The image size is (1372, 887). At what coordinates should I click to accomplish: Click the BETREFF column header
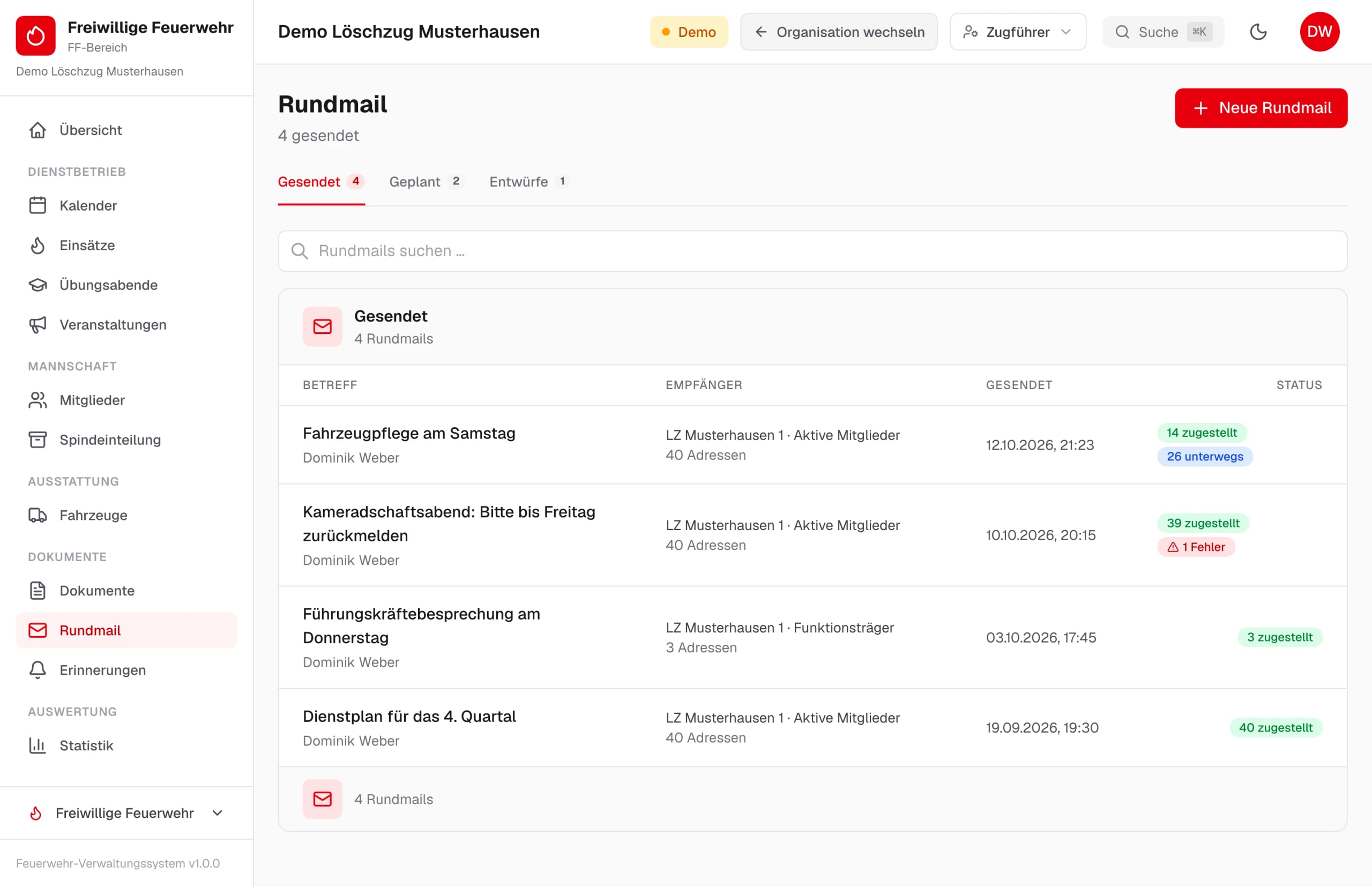pos(330,385)
